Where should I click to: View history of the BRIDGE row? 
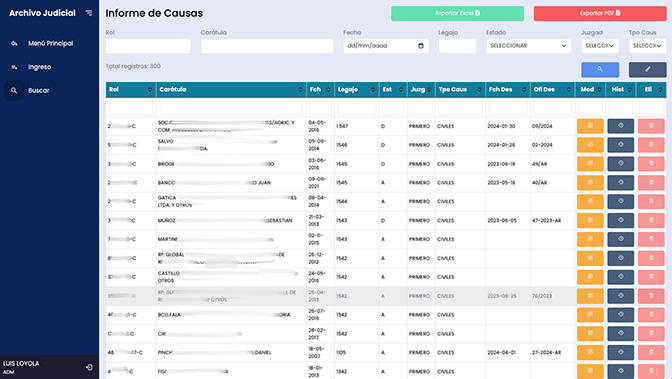[x=621, y=164]
